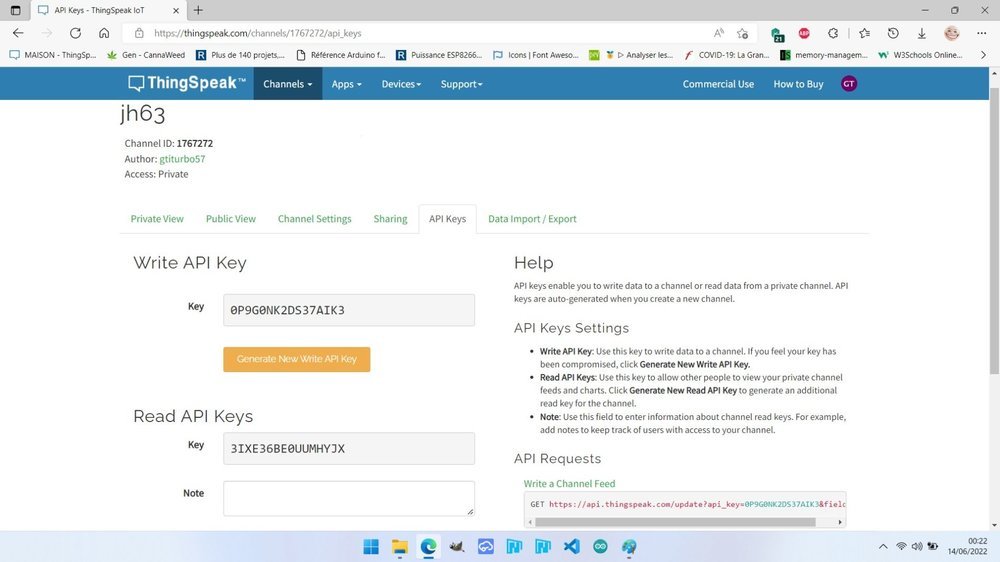Open the MAISON - ThingSp... bookmark
This screenshot has width=1000, height=562.
pos(53,55)
